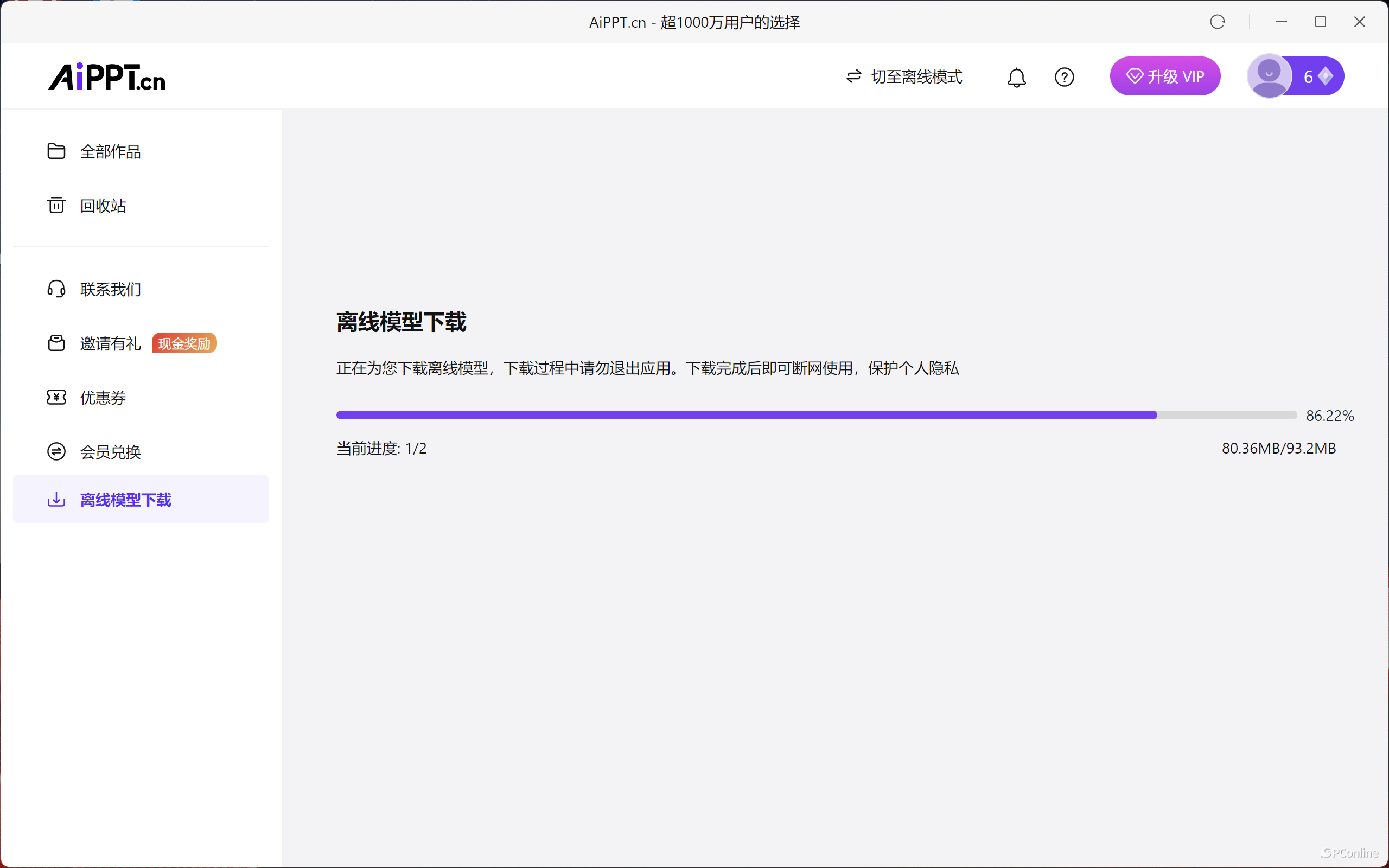
Task: Open the 邀请有礼 menu item
Action: [110, 343]
